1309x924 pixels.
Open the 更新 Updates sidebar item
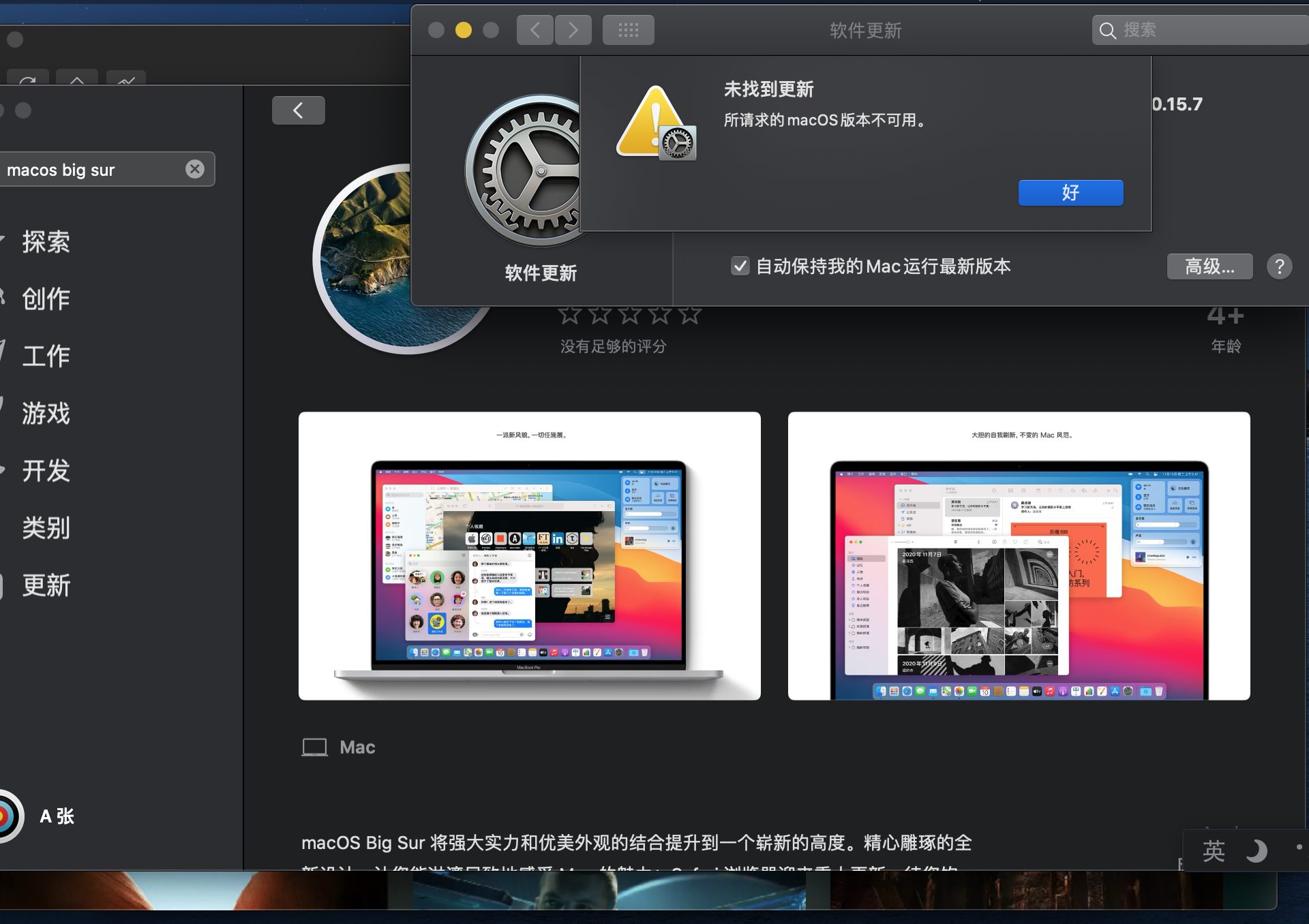[46, 585]
